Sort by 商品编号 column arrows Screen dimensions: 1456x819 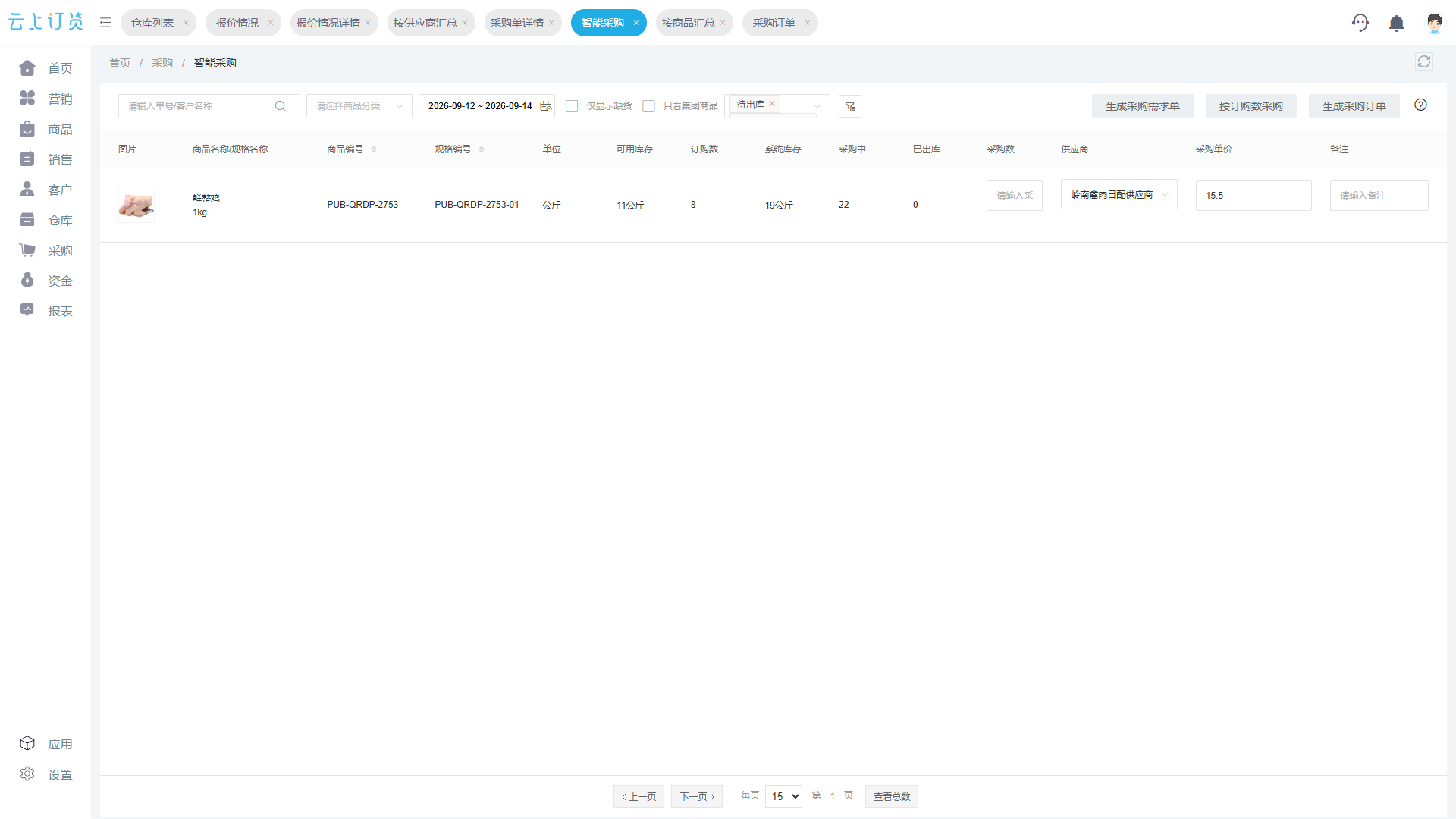click(x=374, y=149)
